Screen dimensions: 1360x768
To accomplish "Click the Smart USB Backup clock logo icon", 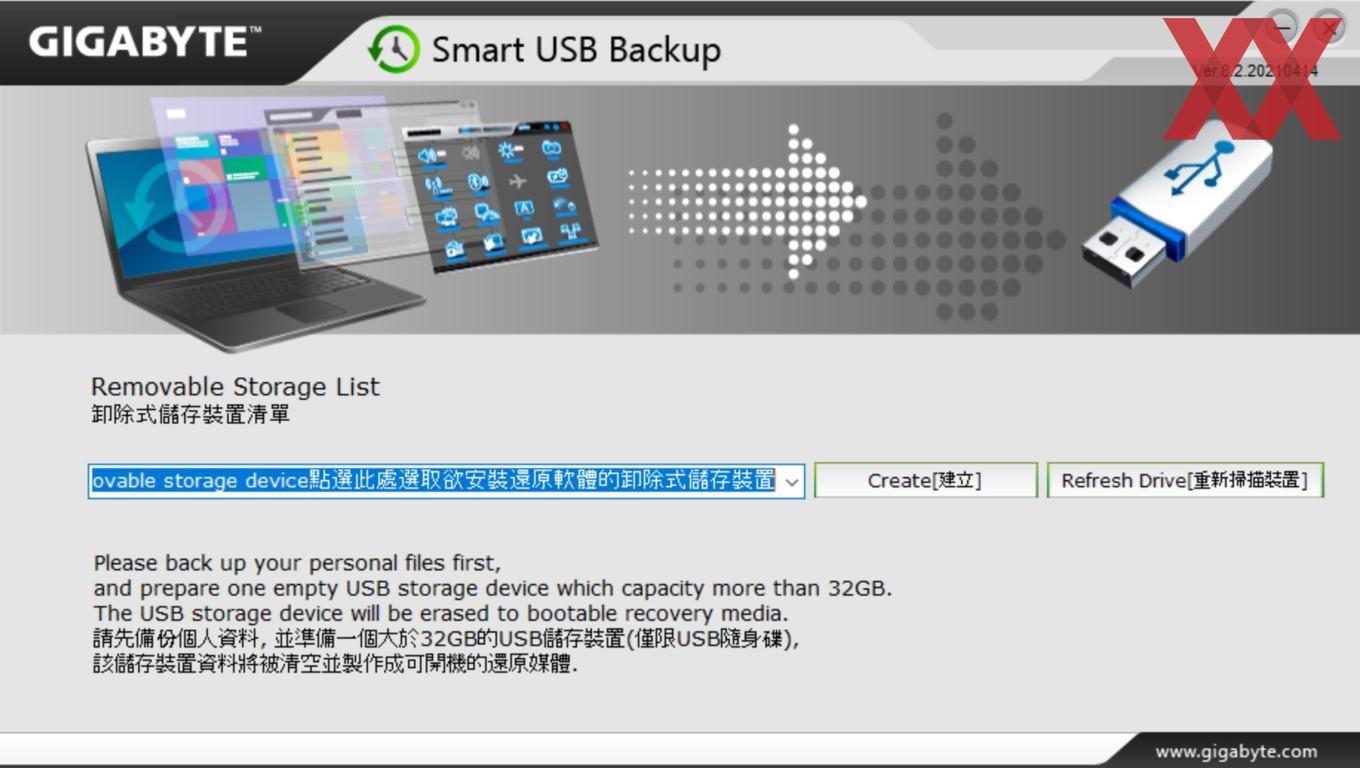I will pos(393,49).
